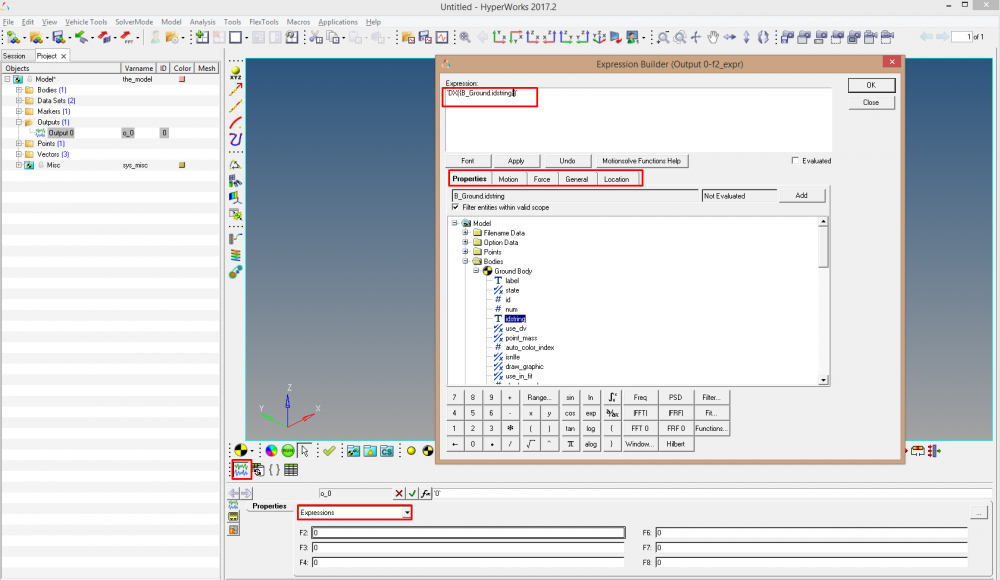
Task: Click the Open Model toolbar icon
Action: [36, 38]
